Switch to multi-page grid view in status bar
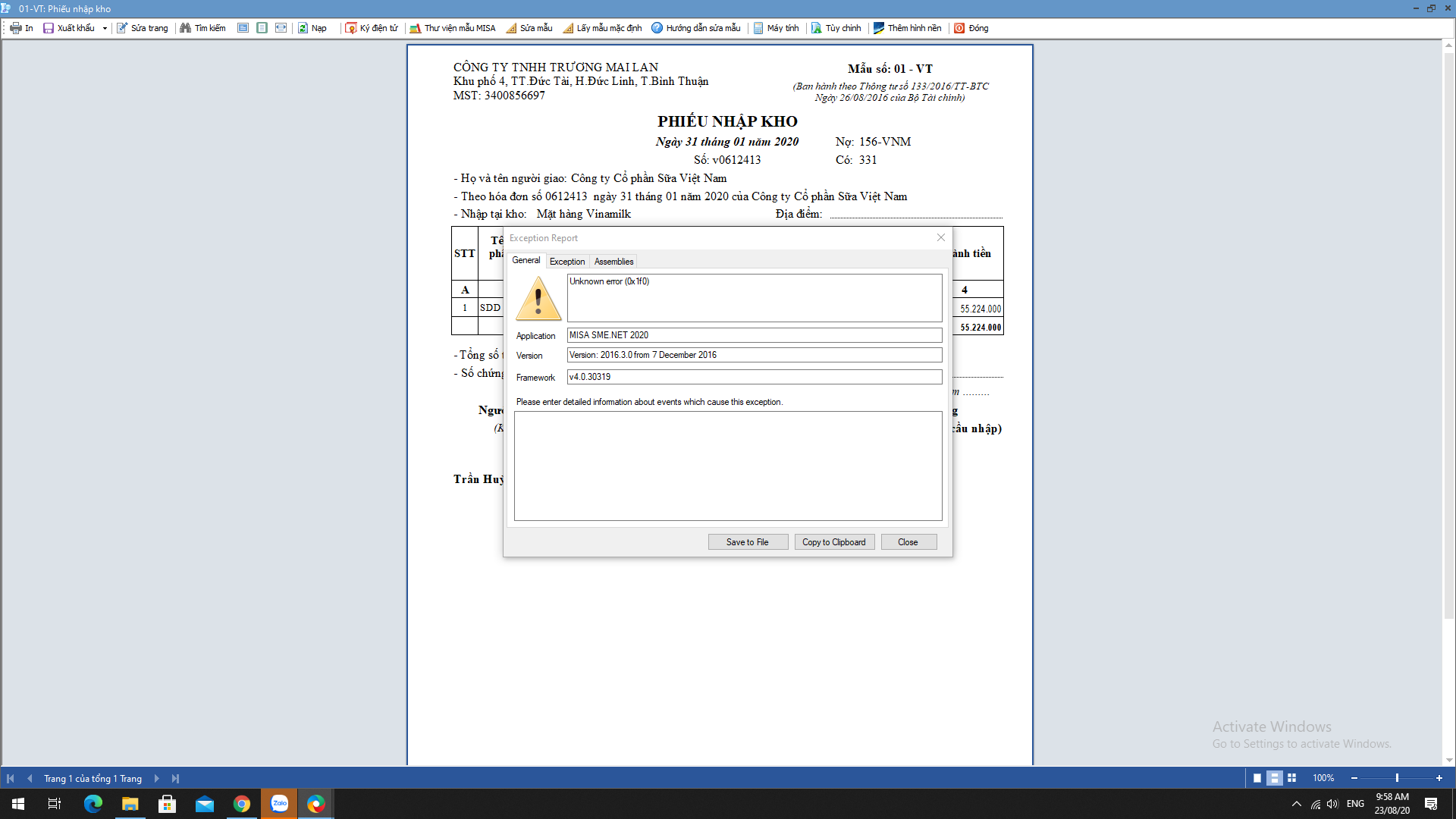 click(1292, 778)
